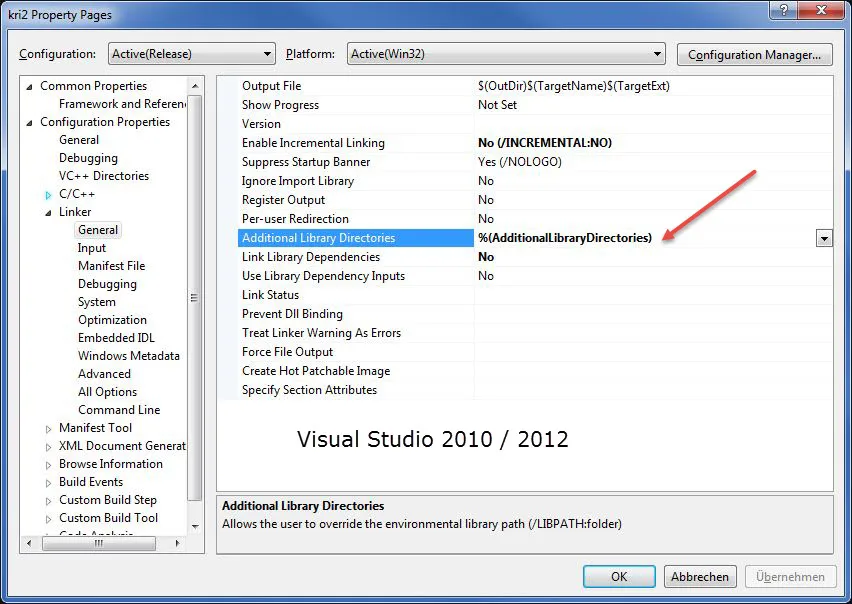Screen dimensions: 852x604
Task: Expand the Manifest Tool node
Action: 48,429
